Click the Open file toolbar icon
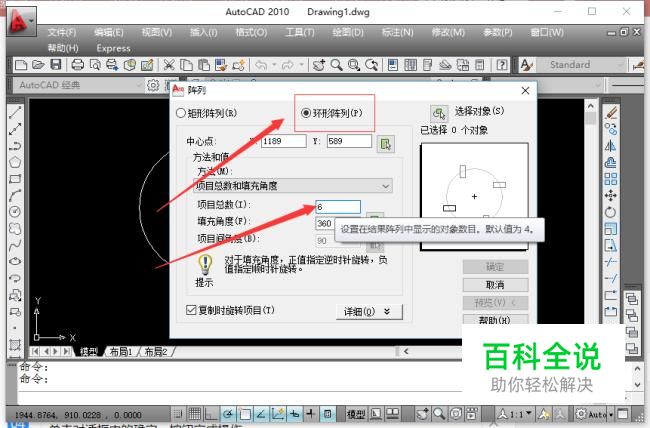This screenshot has width=650, height=428. click(x=38, y=65)
